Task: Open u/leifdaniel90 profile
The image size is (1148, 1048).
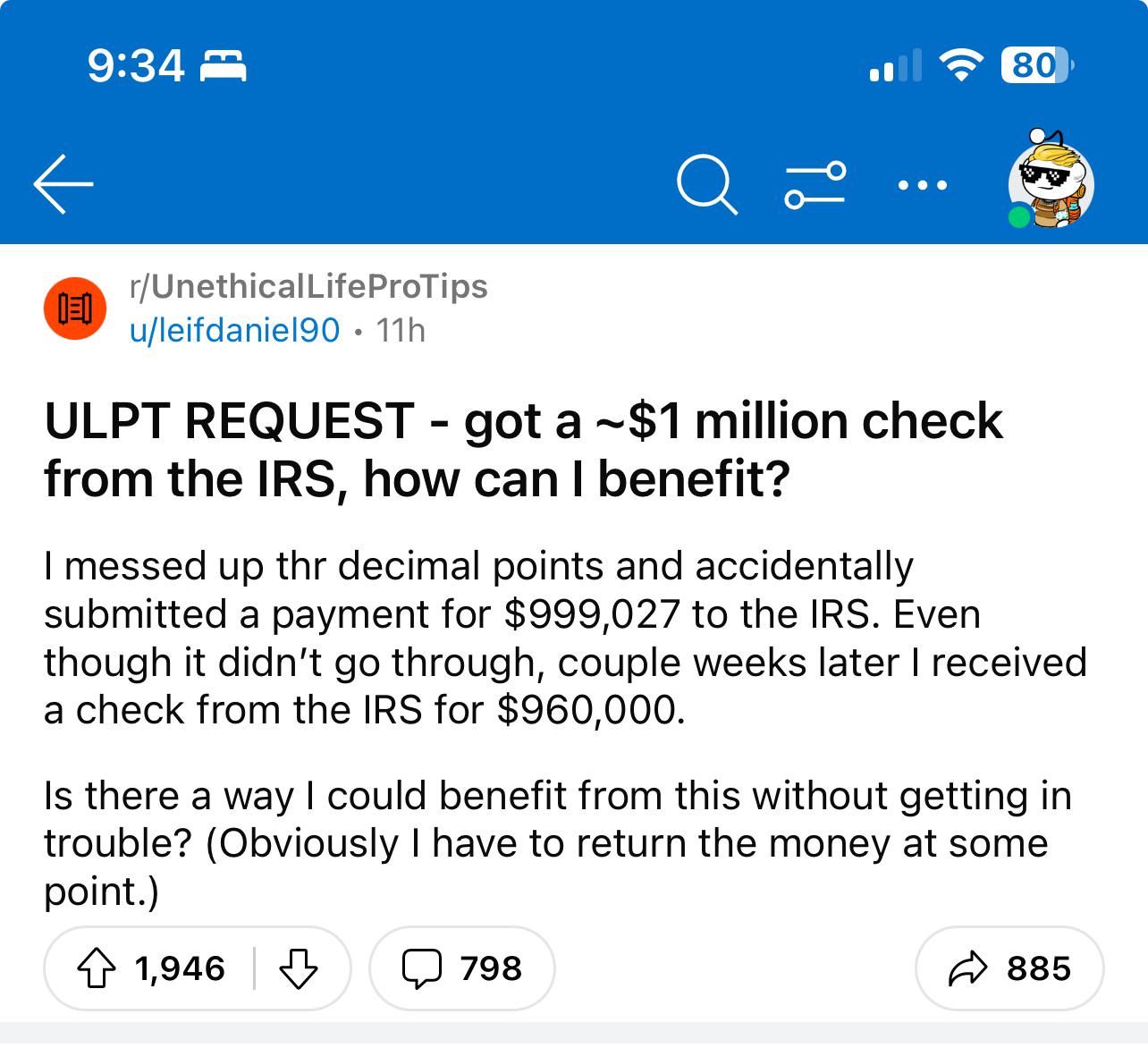Action: click(234, 331)
